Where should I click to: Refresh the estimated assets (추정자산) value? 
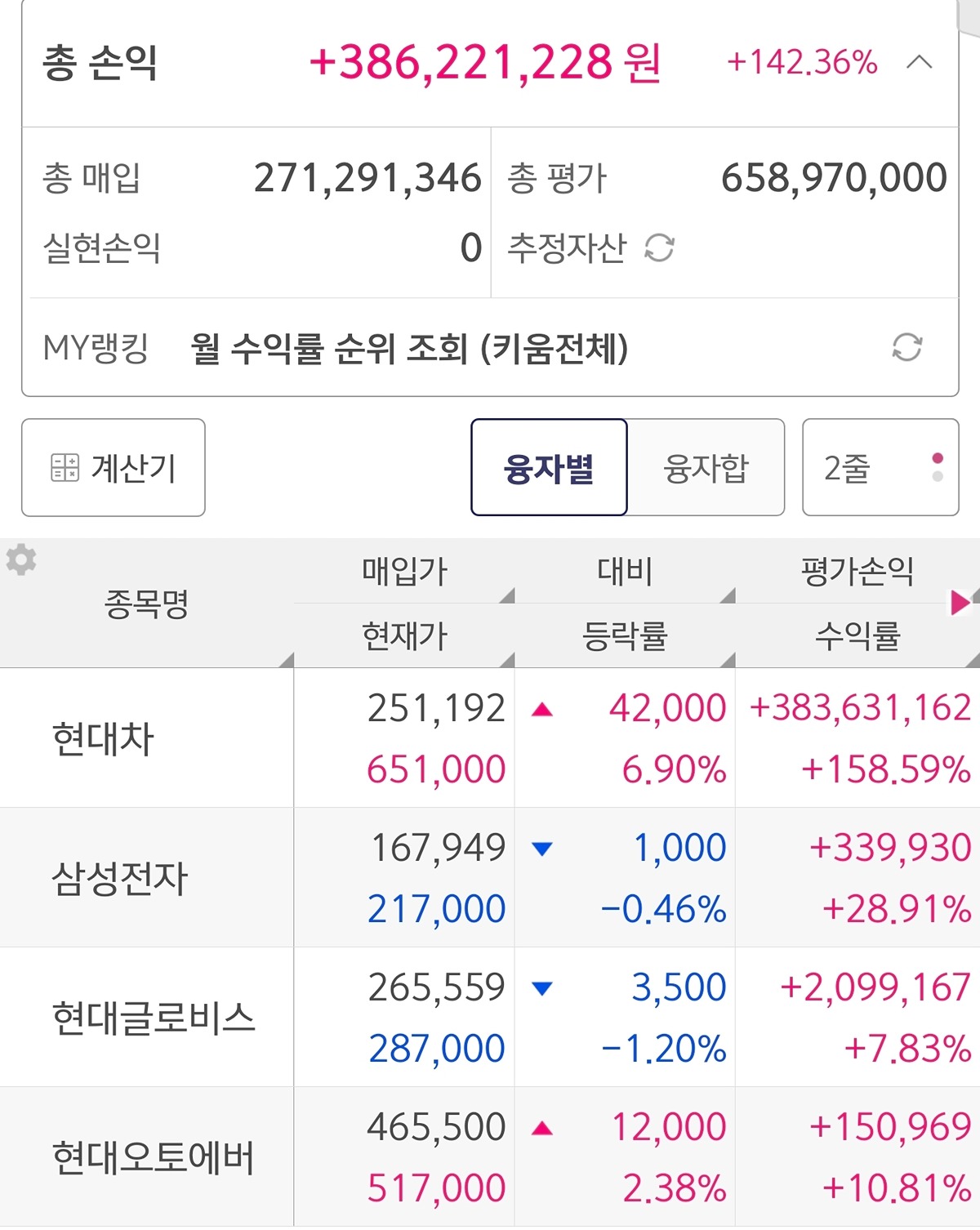[659, 248]
